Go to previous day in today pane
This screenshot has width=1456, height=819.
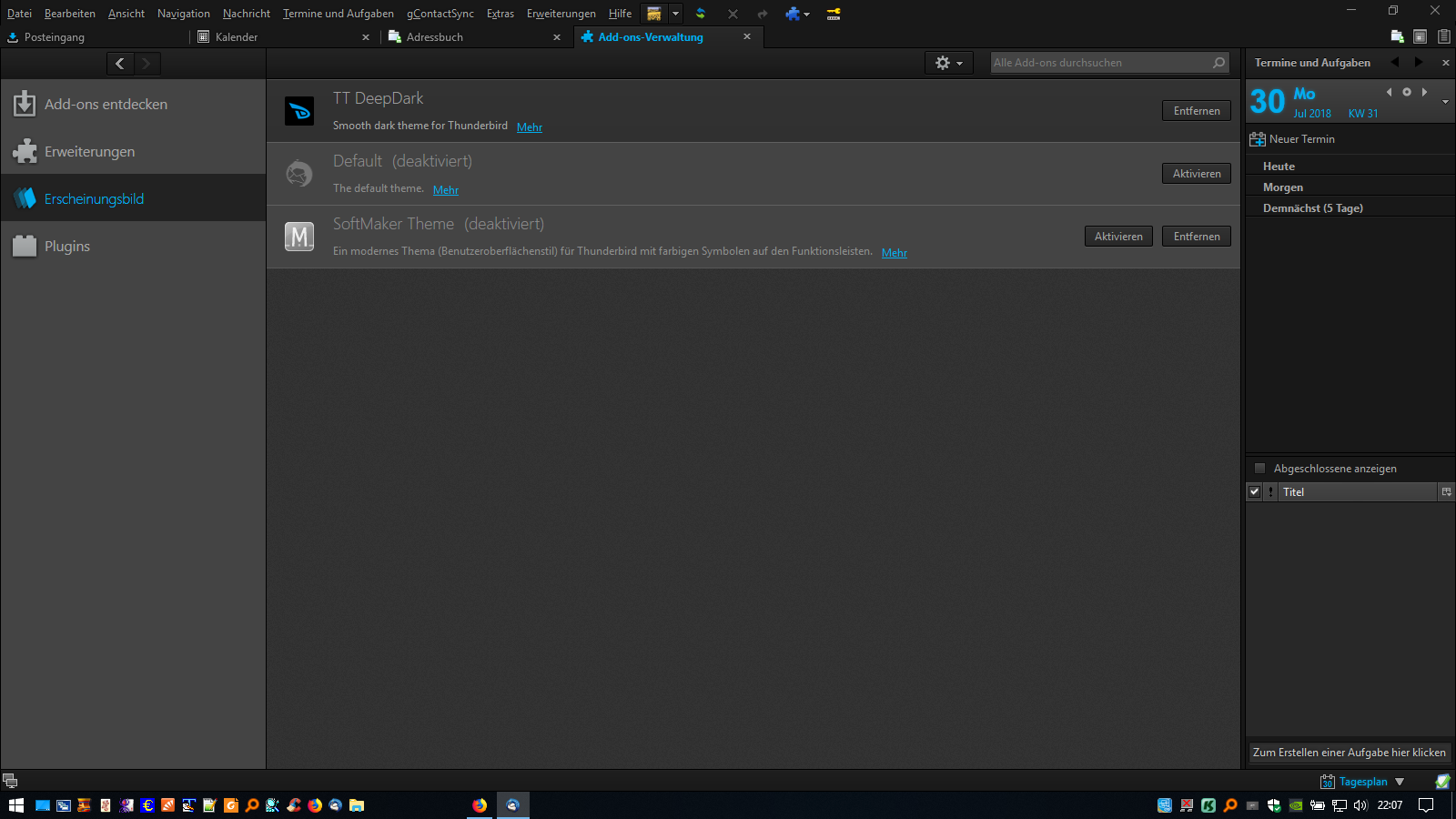1389,92
